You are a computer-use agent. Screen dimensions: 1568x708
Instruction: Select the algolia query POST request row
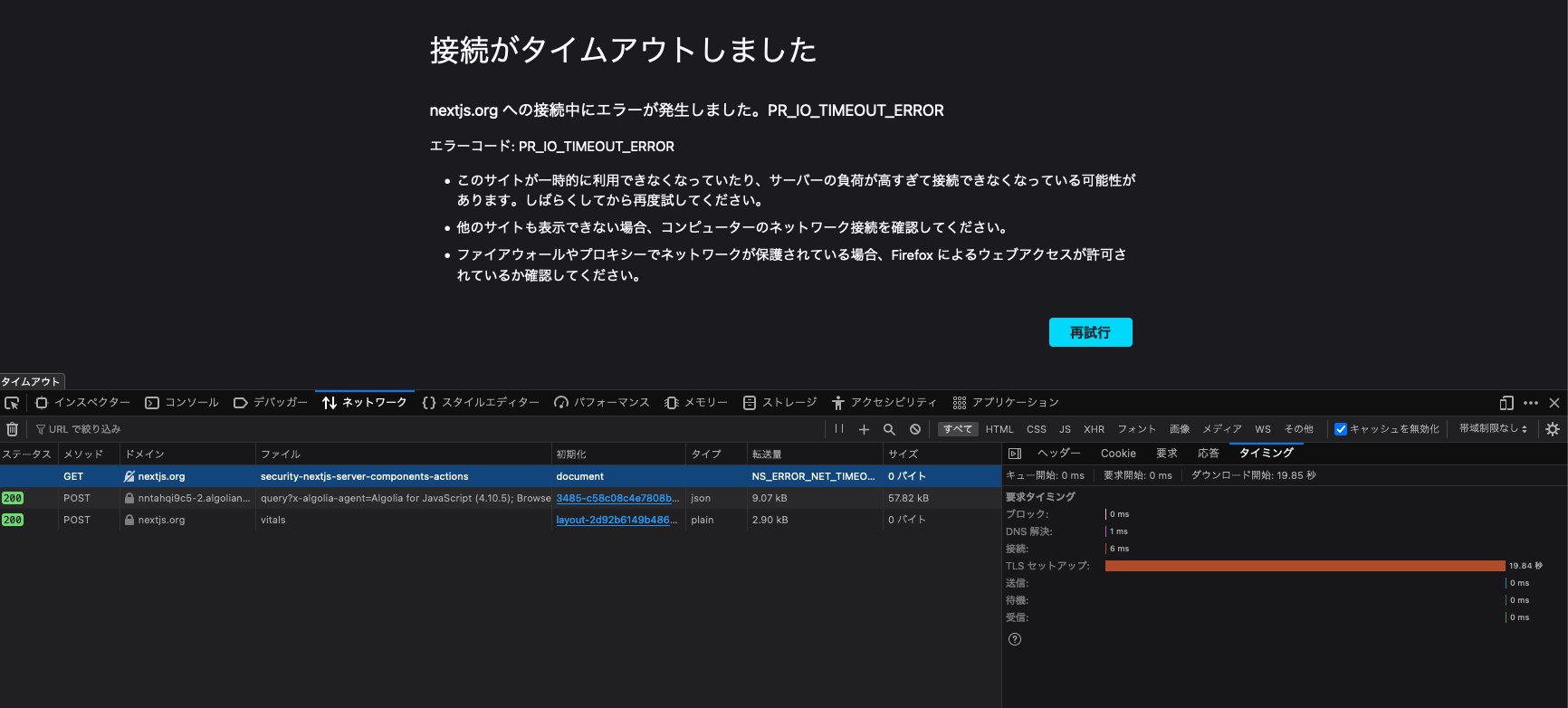tap(501, 498)
